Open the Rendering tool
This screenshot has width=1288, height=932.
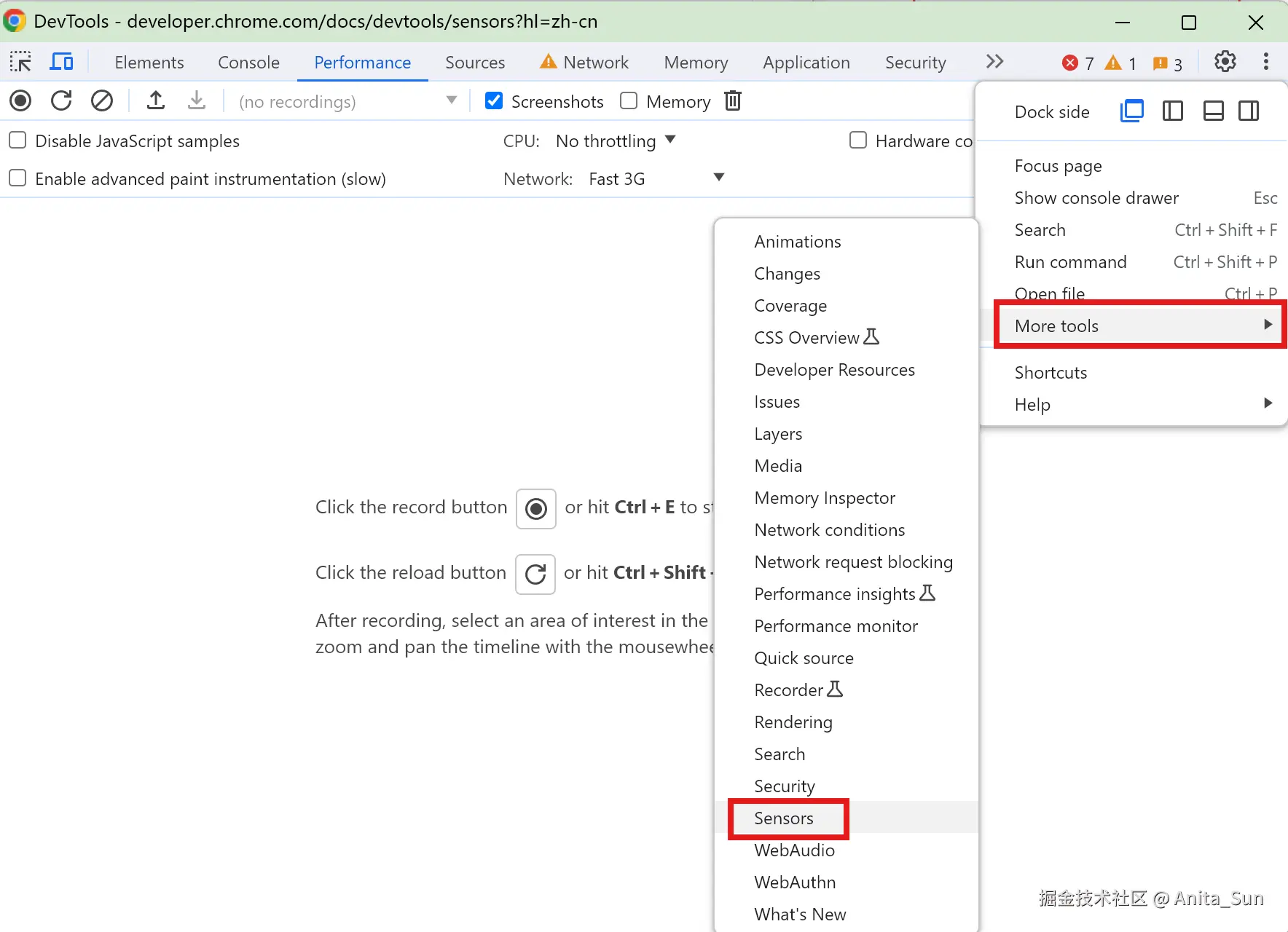tap(847, 722)
